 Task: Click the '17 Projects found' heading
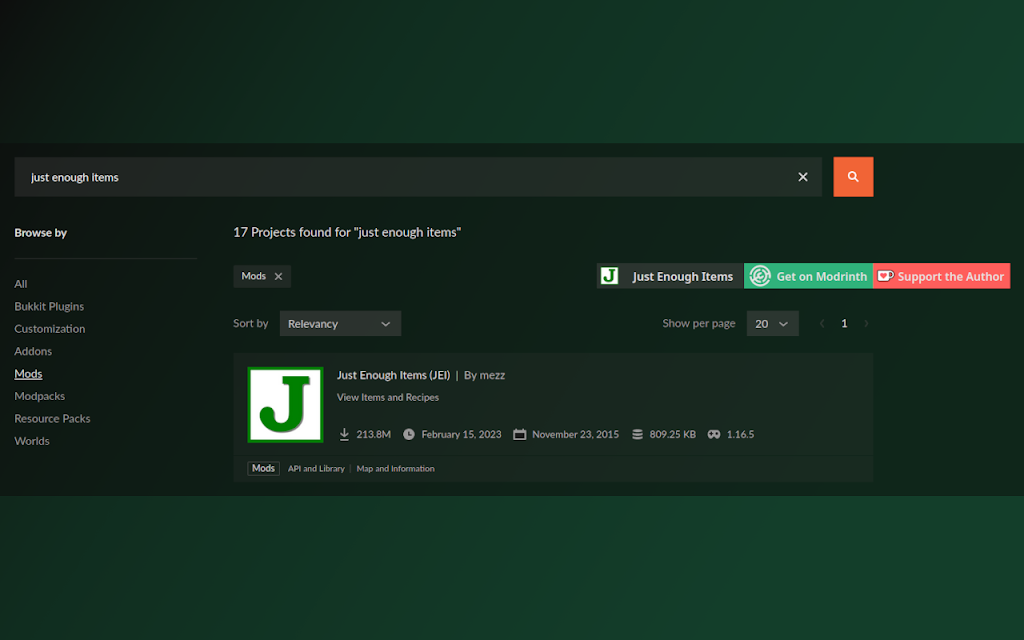click(x=347, y=232)
